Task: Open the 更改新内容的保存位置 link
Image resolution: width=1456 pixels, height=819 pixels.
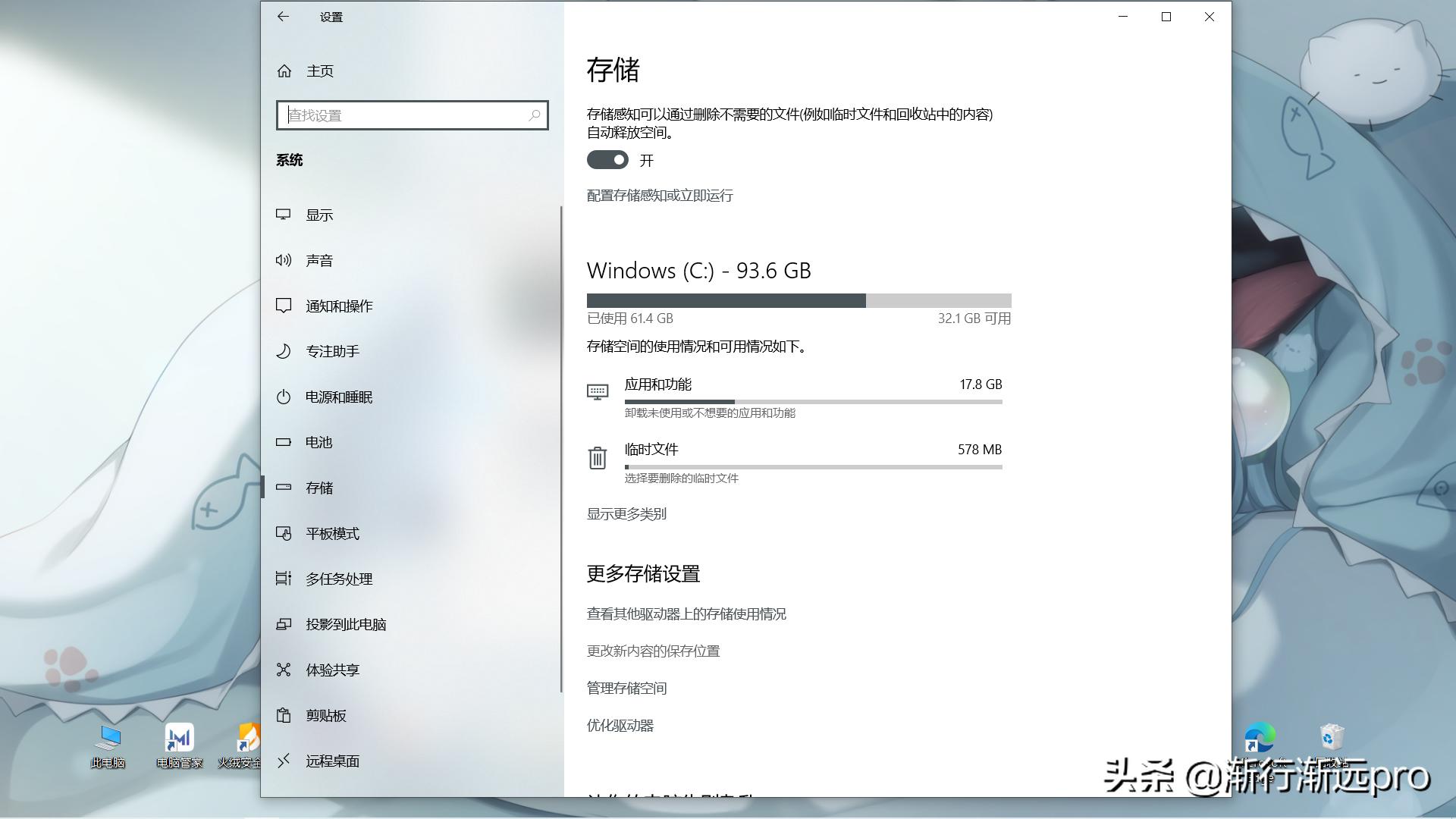Action: click(653, 651)
